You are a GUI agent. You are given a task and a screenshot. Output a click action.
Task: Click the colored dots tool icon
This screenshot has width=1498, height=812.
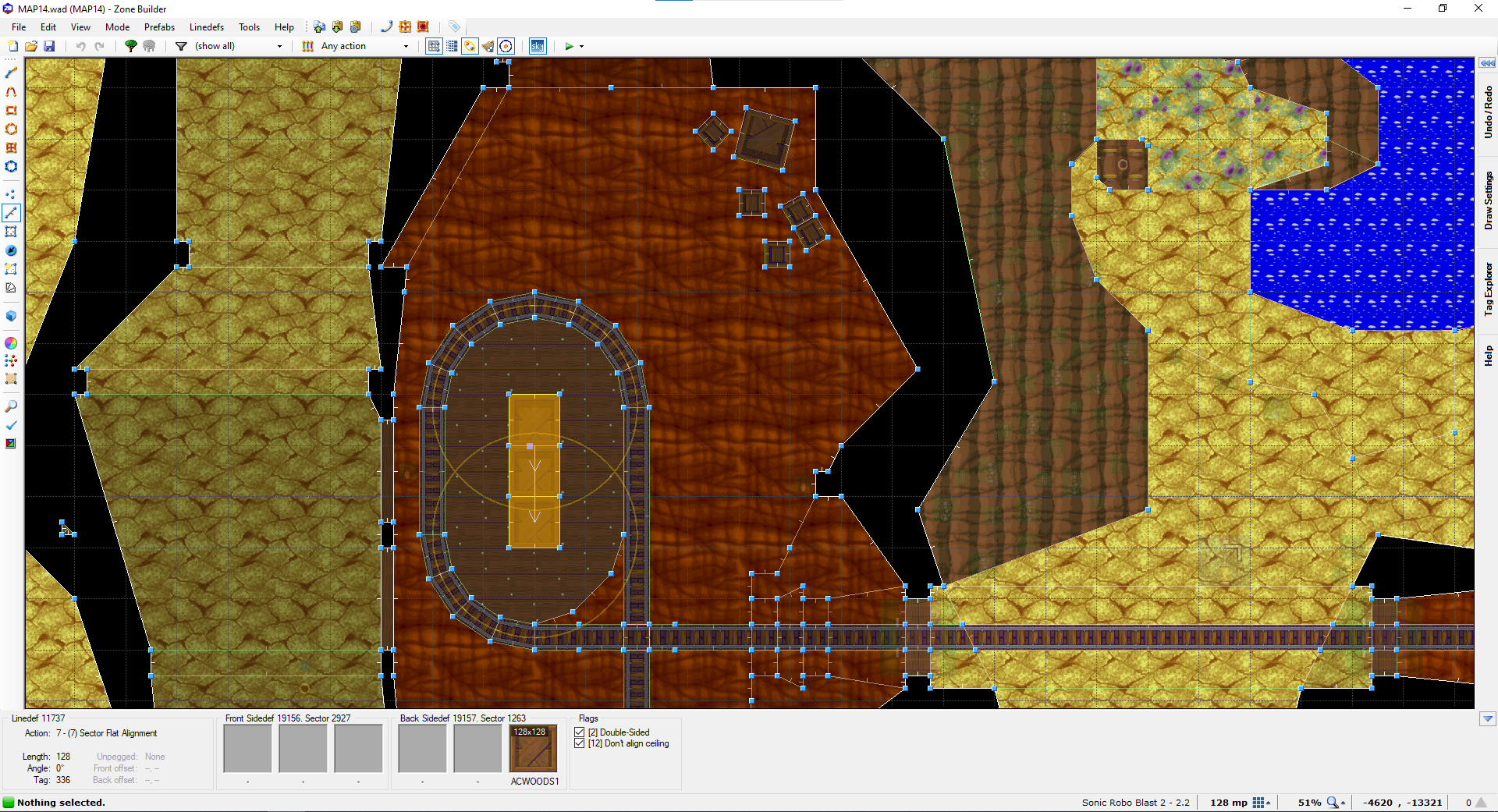(x=11, y=361)
